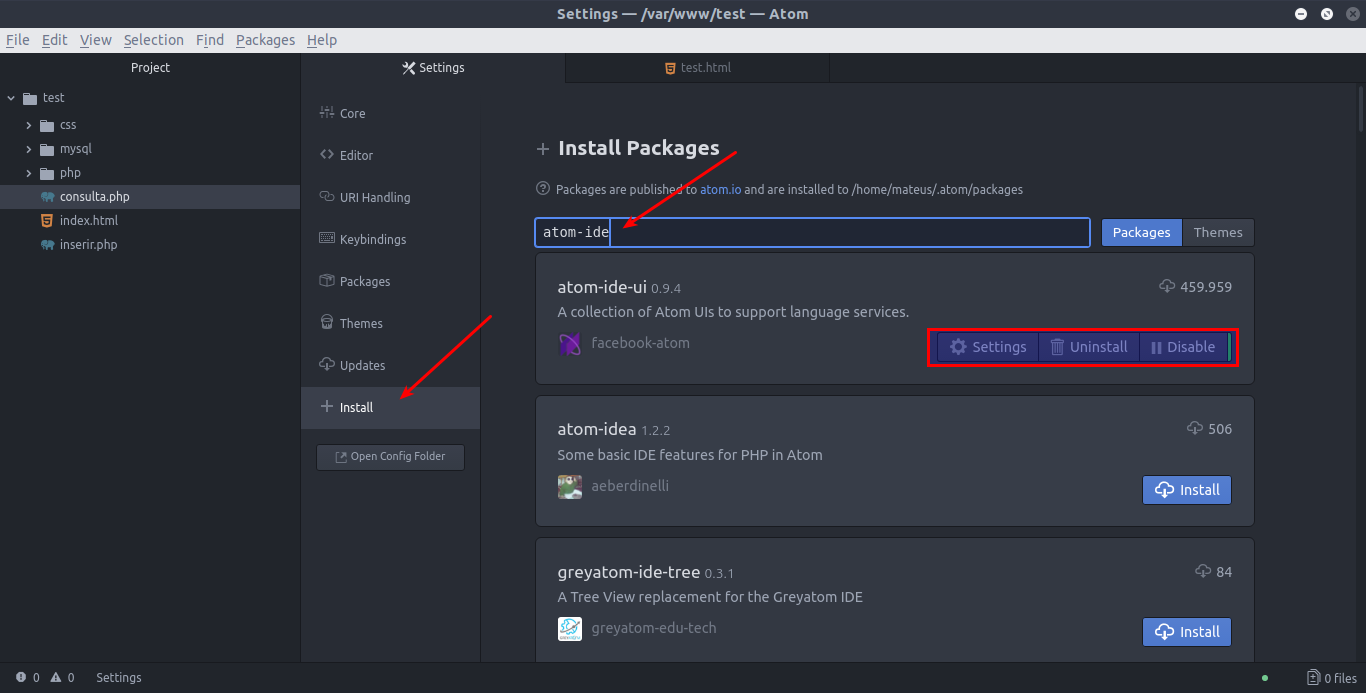Image resolution: width=1366 pixels, height=693 pixels.
Task: Click the HTML5 icon of index.html
Action: 47,221
